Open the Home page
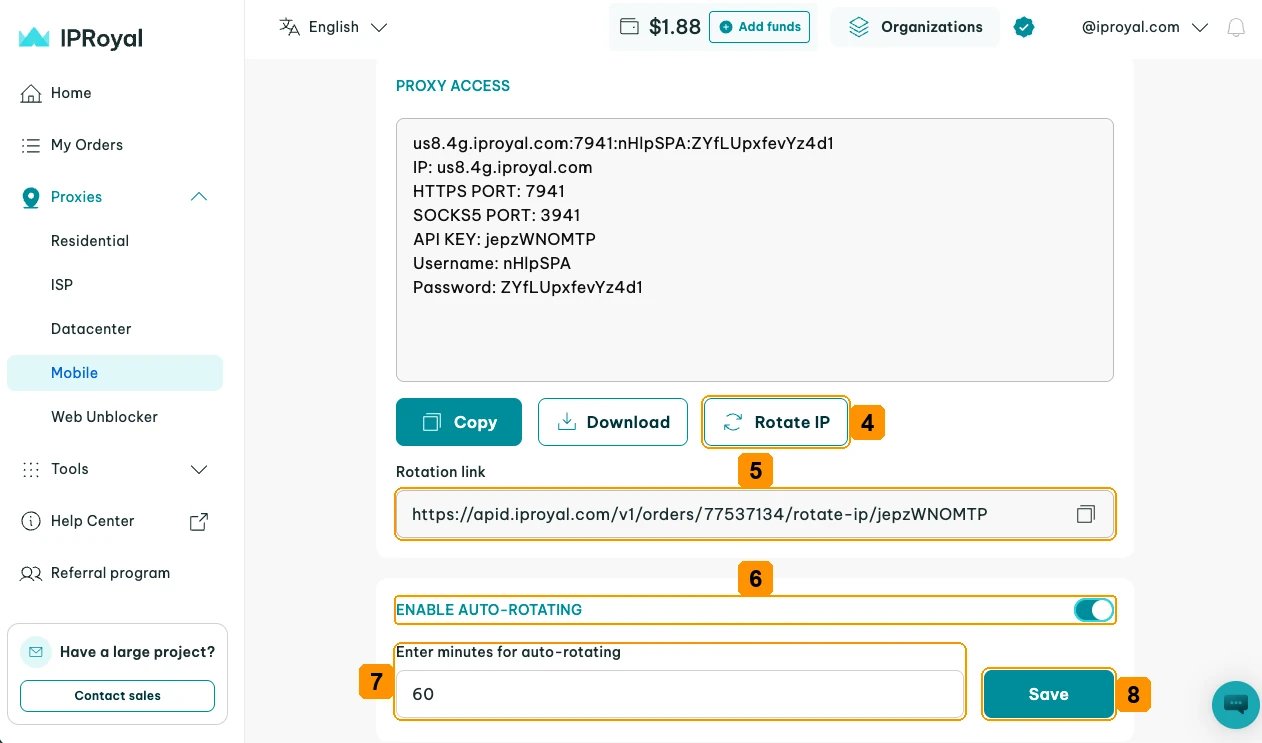Image resolution: width=1262 pixels, height=743 pixels. coord(71,93)
